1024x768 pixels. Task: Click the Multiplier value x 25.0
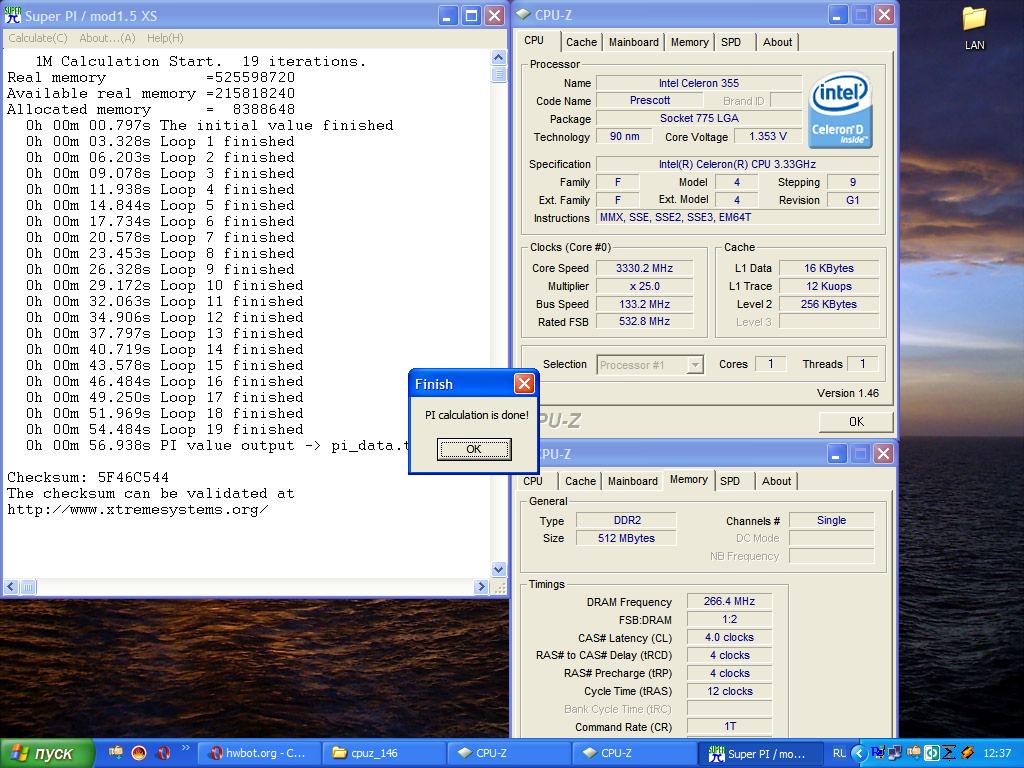coord(644,287)
